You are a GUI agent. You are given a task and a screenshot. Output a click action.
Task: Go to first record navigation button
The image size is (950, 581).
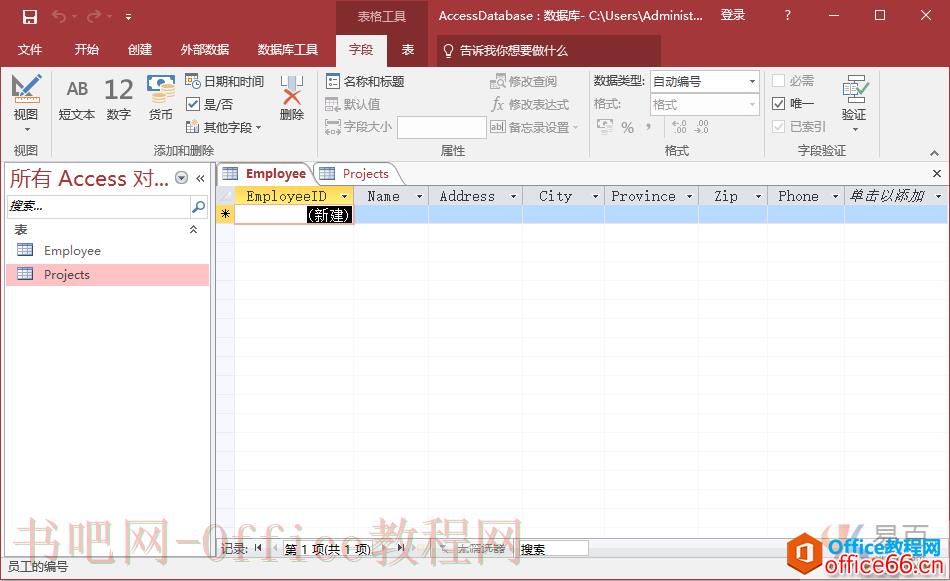[259, 548]
